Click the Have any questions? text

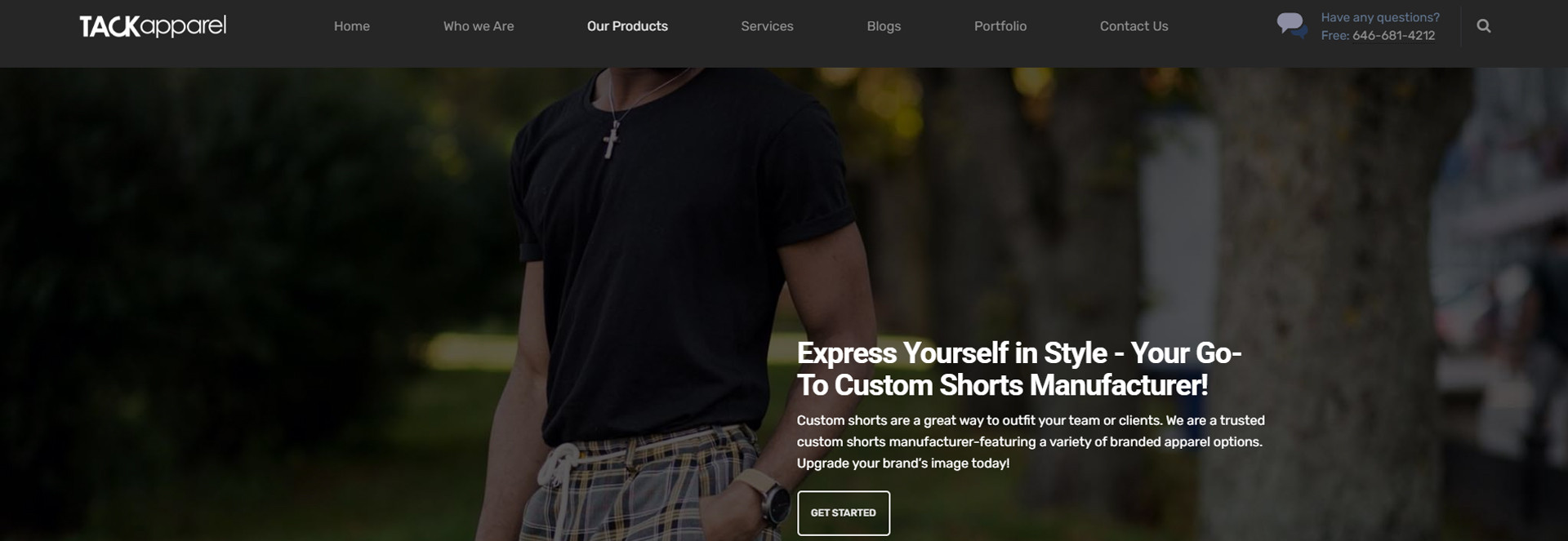(1380, 17)
